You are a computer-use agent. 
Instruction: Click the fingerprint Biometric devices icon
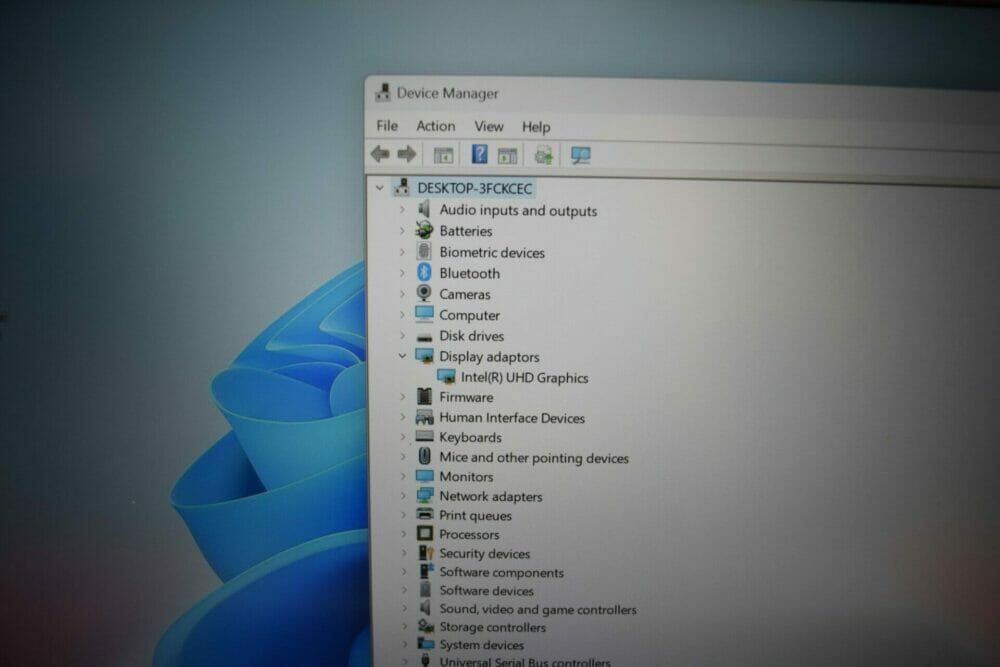pyautogui.click(x=424, y=251)
